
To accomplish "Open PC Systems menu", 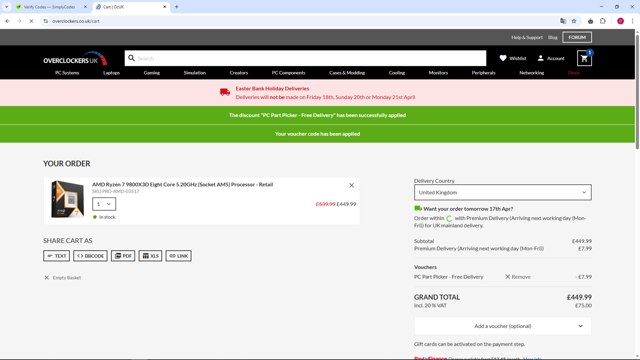I will 67,73.
